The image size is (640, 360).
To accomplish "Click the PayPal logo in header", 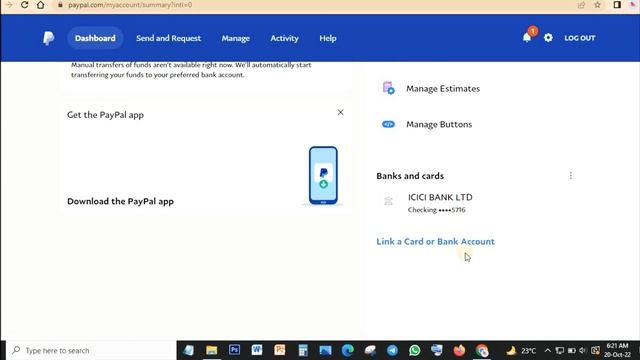I will click(49, 38).
